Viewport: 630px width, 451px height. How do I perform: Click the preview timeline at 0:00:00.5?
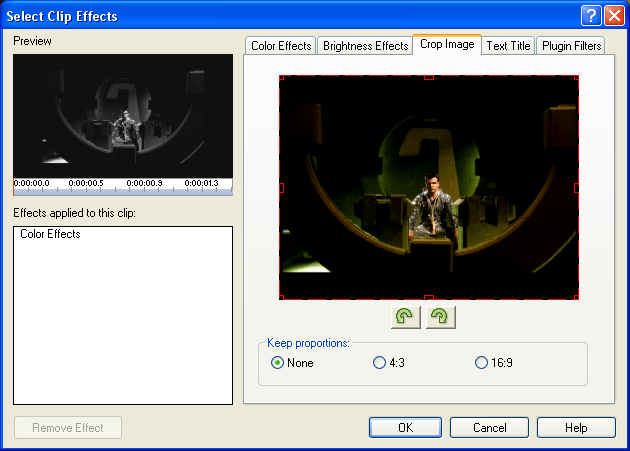[86, 183]
